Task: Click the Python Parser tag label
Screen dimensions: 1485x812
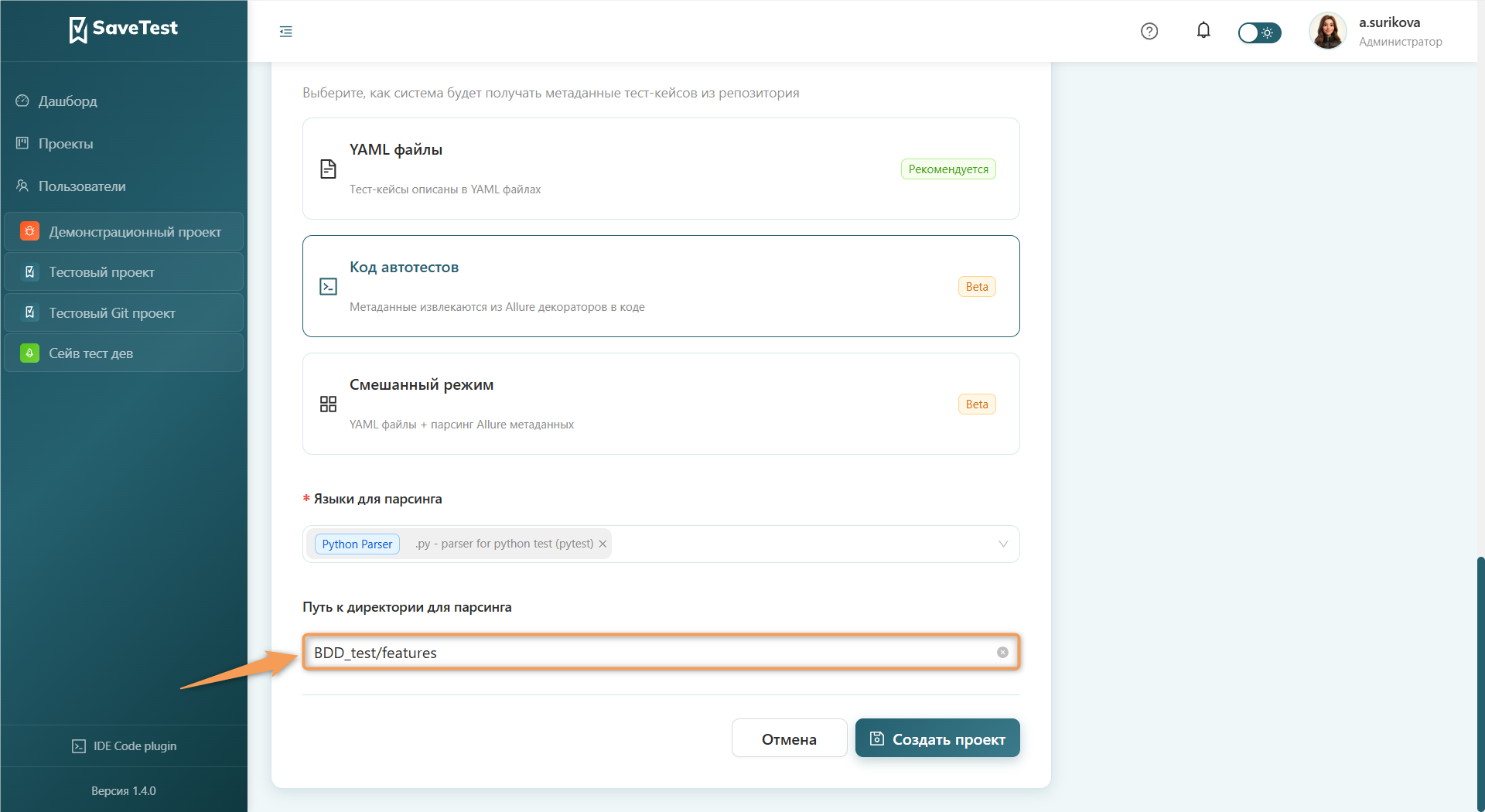Action: click(x=357, y=544)
